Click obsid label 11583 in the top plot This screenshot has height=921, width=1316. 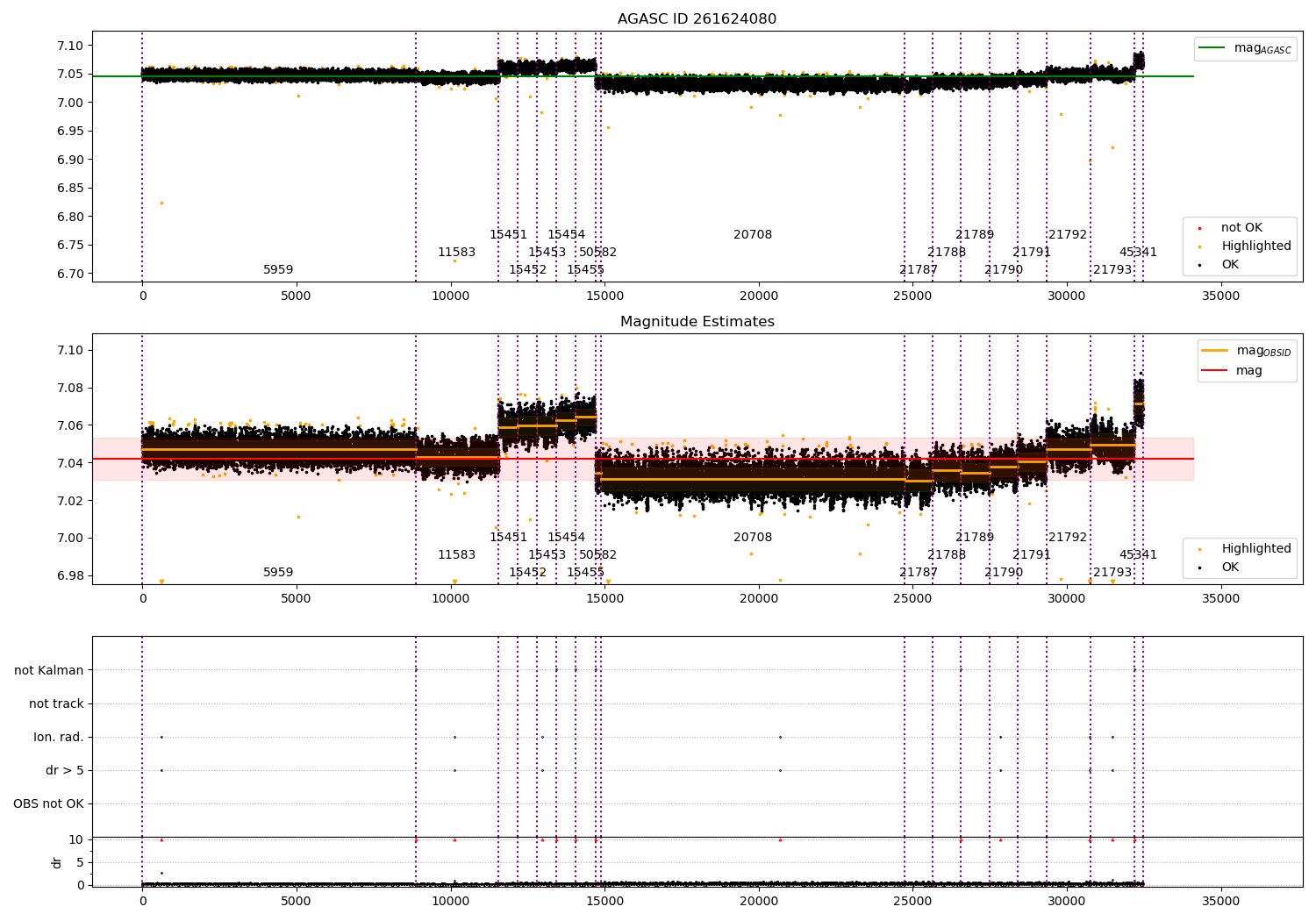456,253
